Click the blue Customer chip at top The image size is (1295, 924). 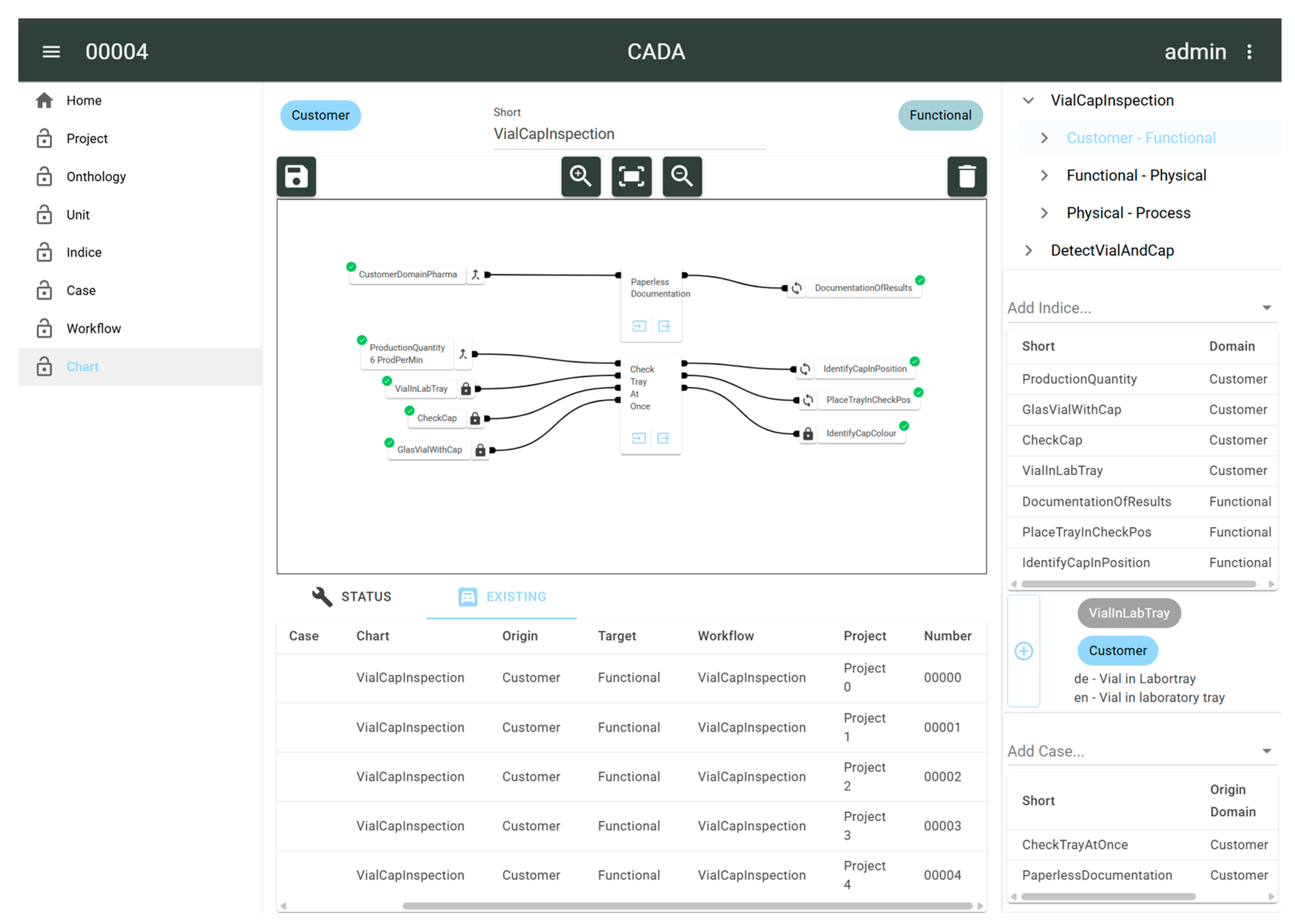320,115
